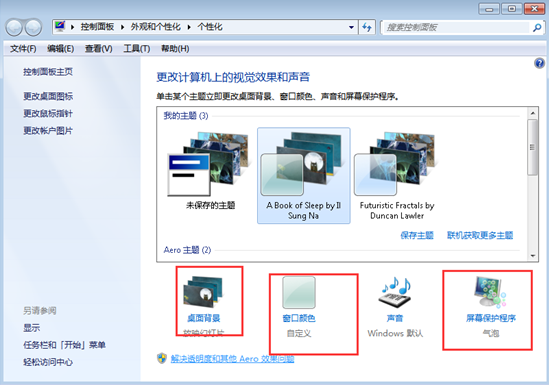Viewport: 549px width, 385px height.
Task: Click the 联机获取更多主题 link
Action: pyautogui.click(x=480, y=235)
